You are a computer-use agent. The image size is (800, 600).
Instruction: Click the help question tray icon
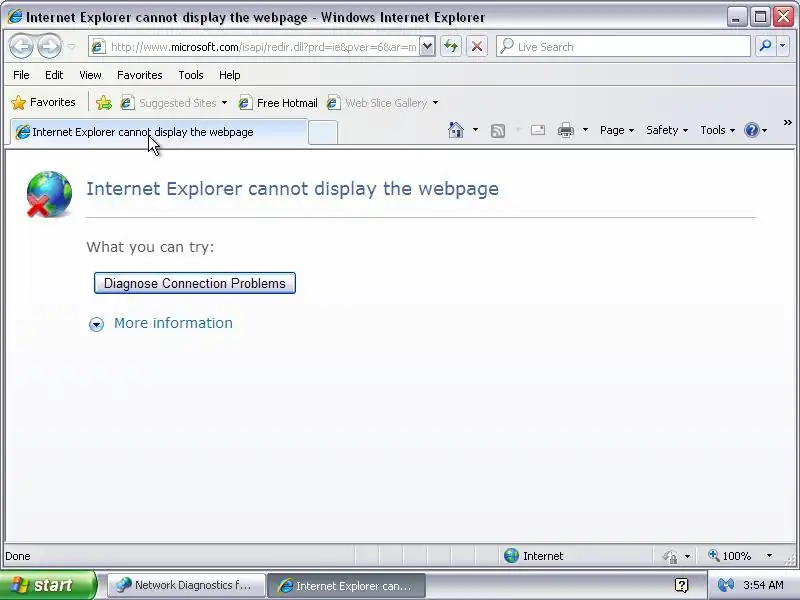coord(682,585)
